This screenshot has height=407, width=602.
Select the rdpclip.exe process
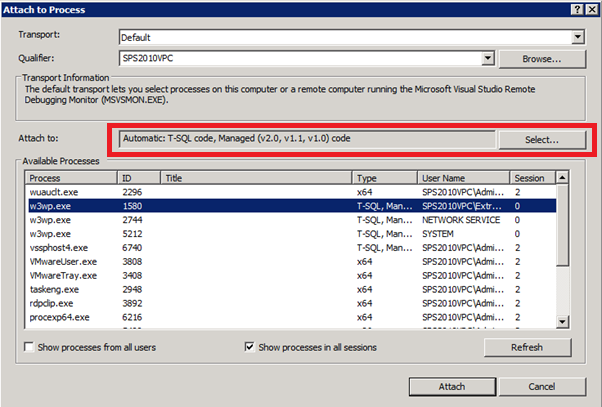(292, 303)
